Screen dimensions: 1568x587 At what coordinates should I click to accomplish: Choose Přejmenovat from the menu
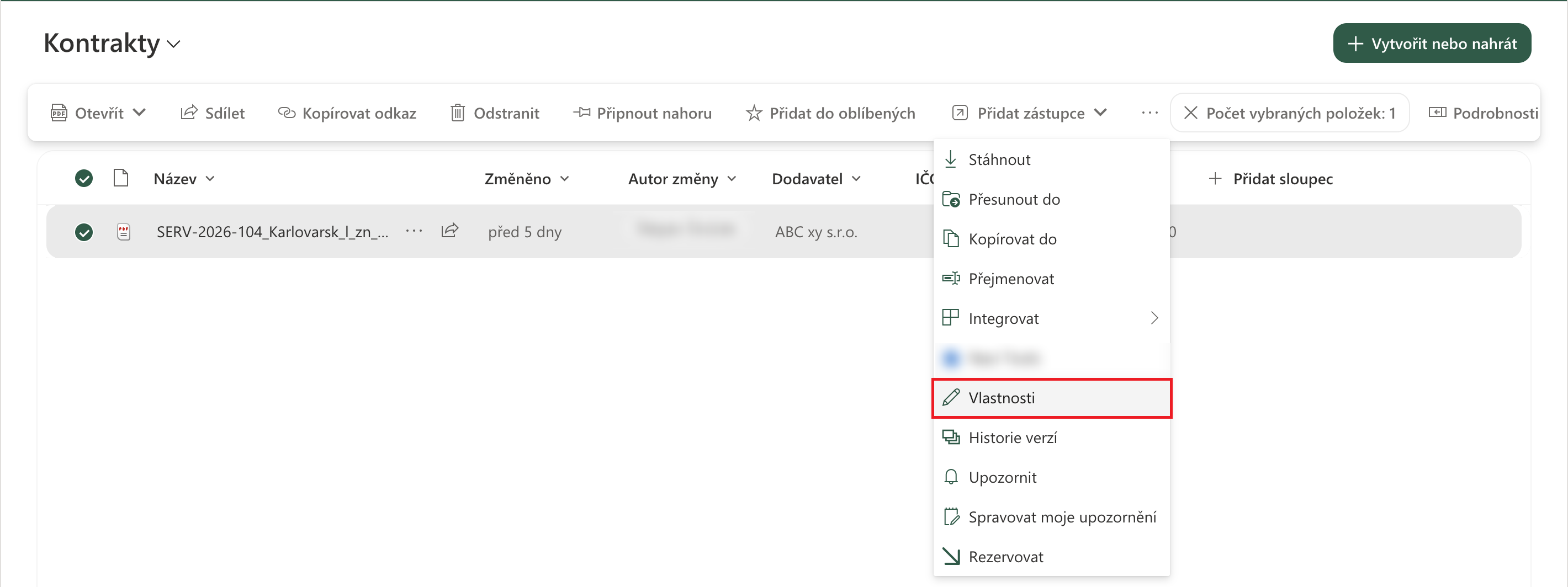coord(1051,279)
